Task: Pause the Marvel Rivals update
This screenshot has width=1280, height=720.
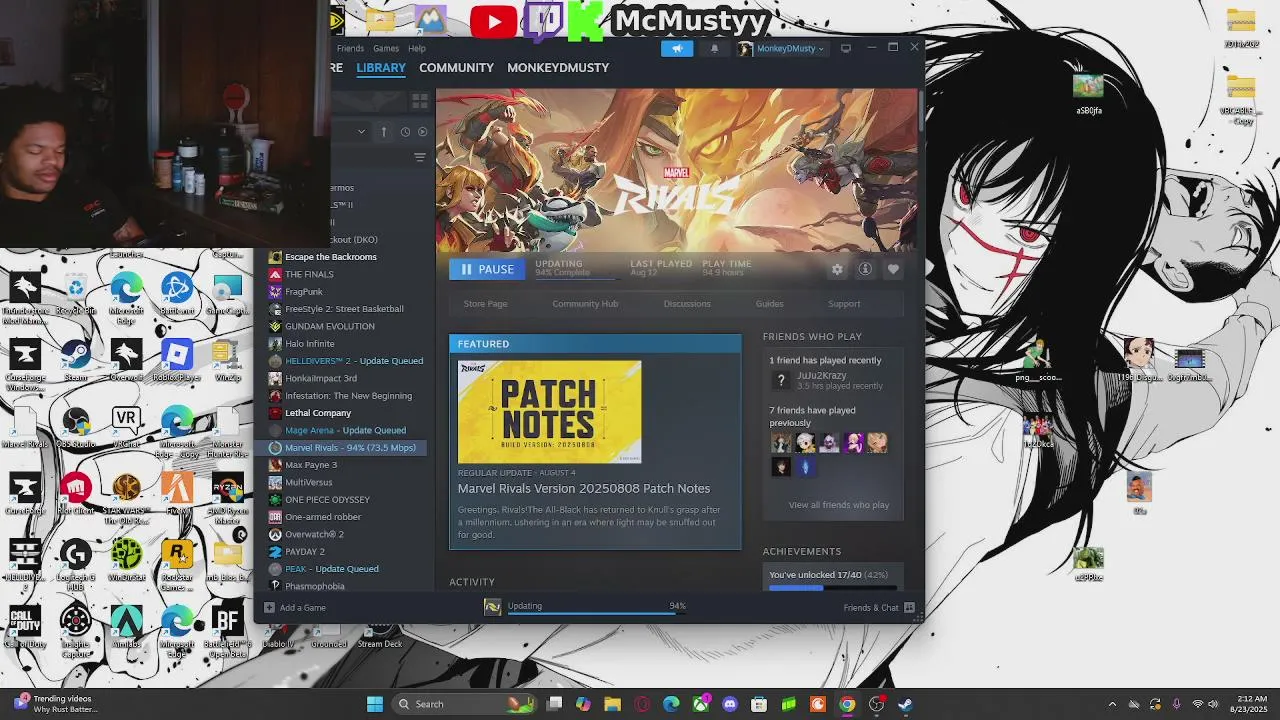Action: (x=488, y=269)
